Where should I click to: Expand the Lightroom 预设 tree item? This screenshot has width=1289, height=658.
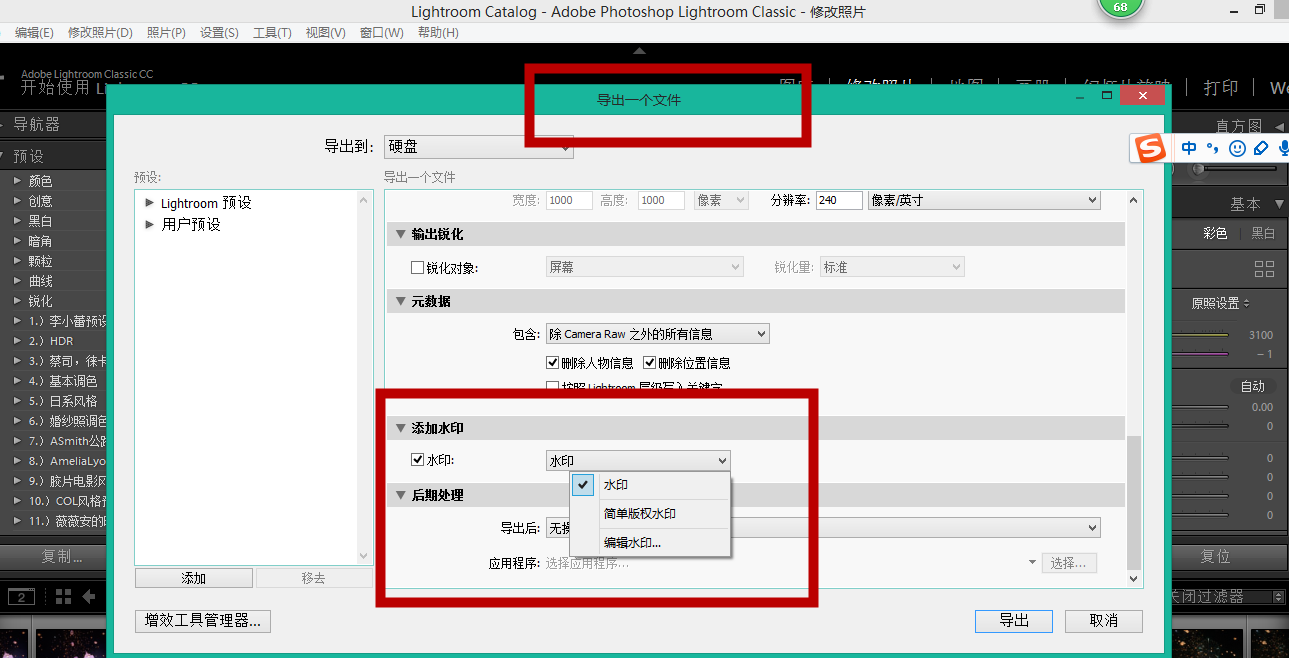pyautogui.click(x=150, y=203)
